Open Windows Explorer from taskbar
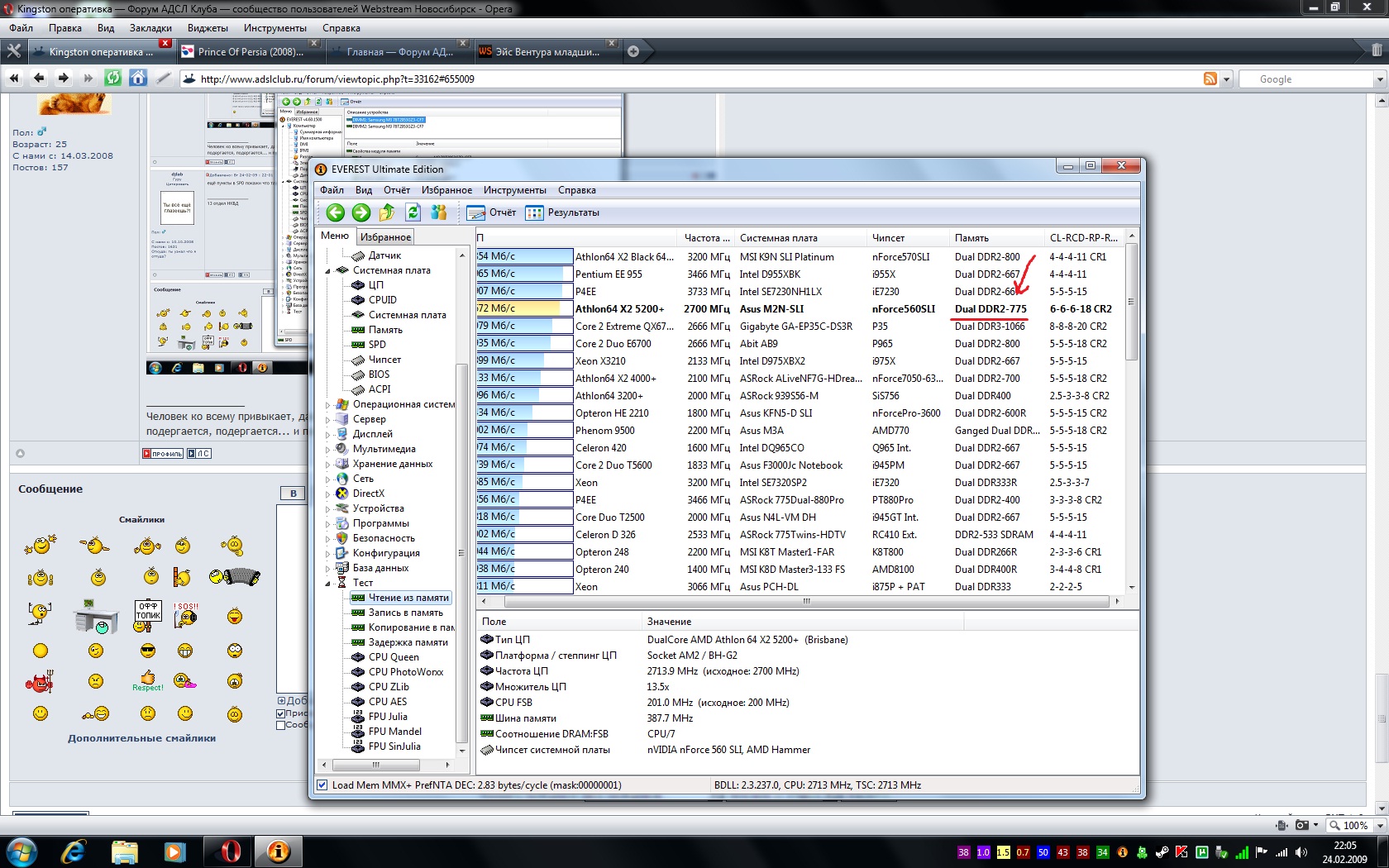This screenshot has height=868, width=1389. [x=124, y=851]
